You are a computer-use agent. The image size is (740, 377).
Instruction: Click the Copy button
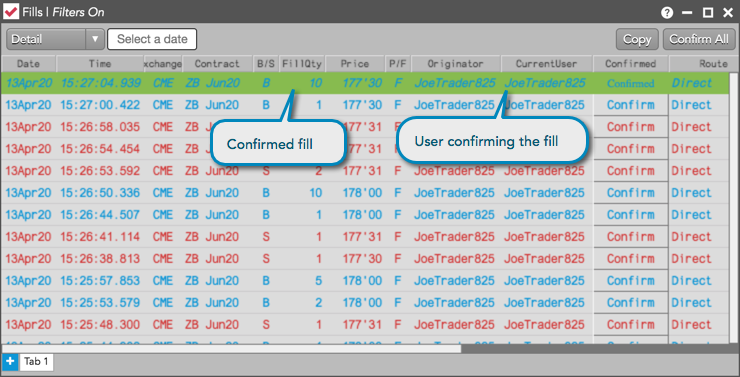pos(637,39)
